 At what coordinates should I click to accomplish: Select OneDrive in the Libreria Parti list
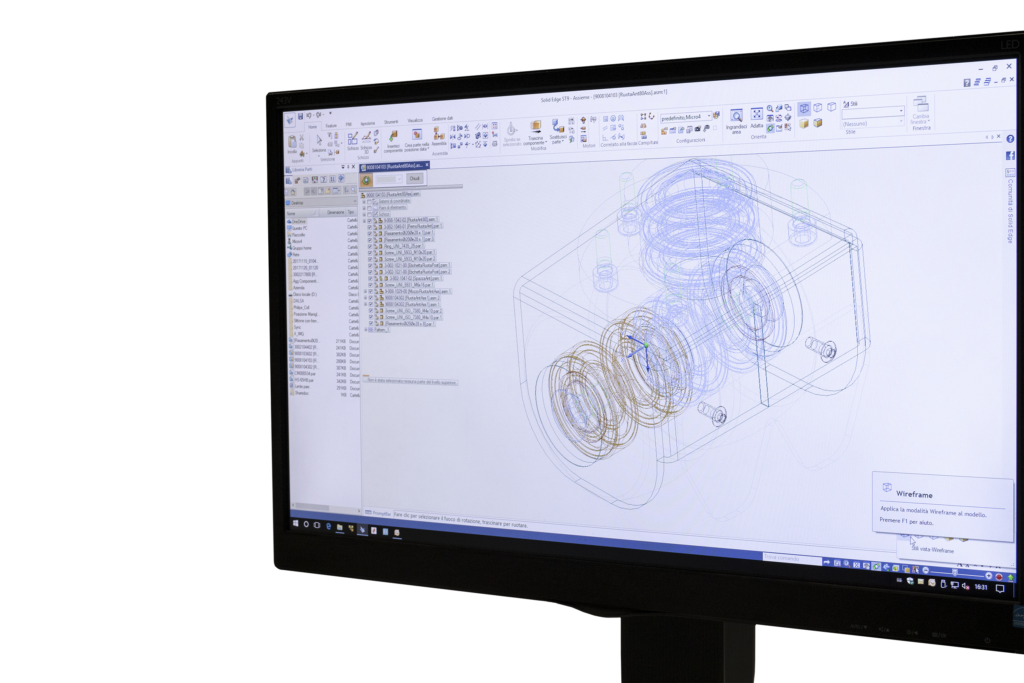click(x=298, y=221)
